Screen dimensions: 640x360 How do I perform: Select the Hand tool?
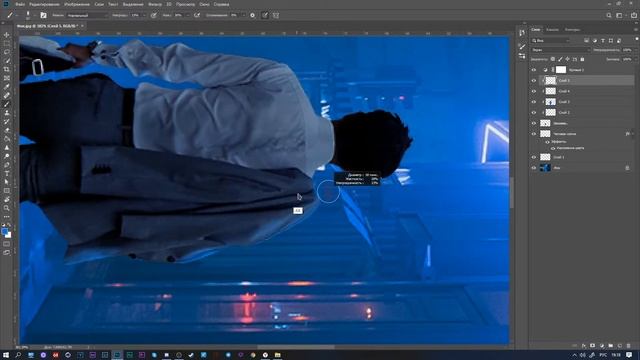pos(7,199)
